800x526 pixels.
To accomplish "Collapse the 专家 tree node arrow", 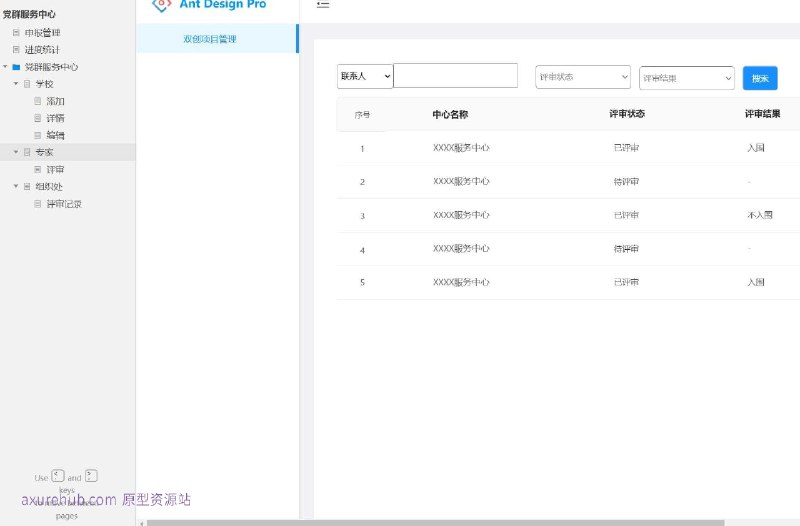I will coord(16,152).
